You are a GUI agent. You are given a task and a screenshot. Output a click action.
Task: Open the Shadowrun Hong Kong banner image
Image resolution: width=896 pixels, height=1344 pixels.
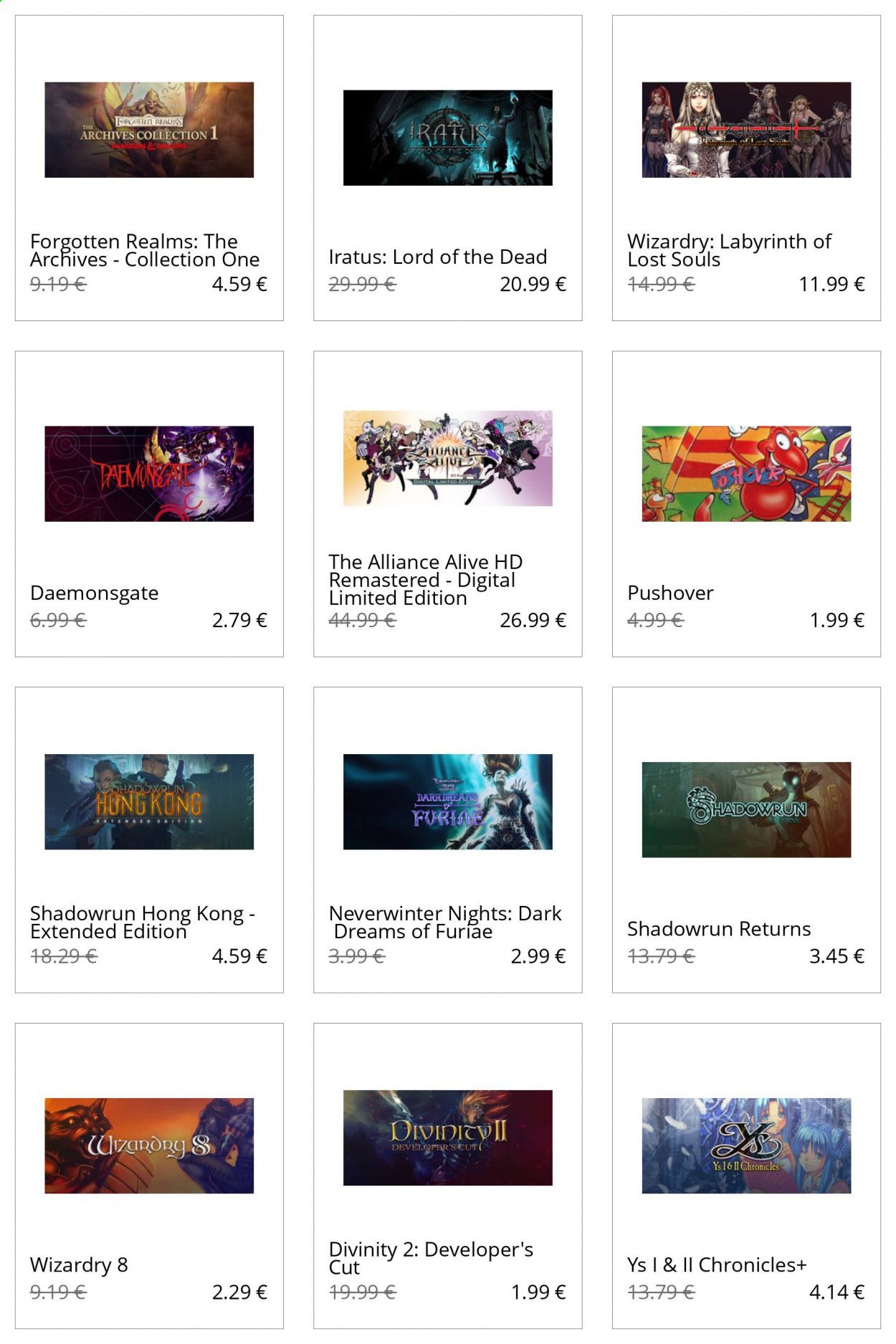(149, 801)
